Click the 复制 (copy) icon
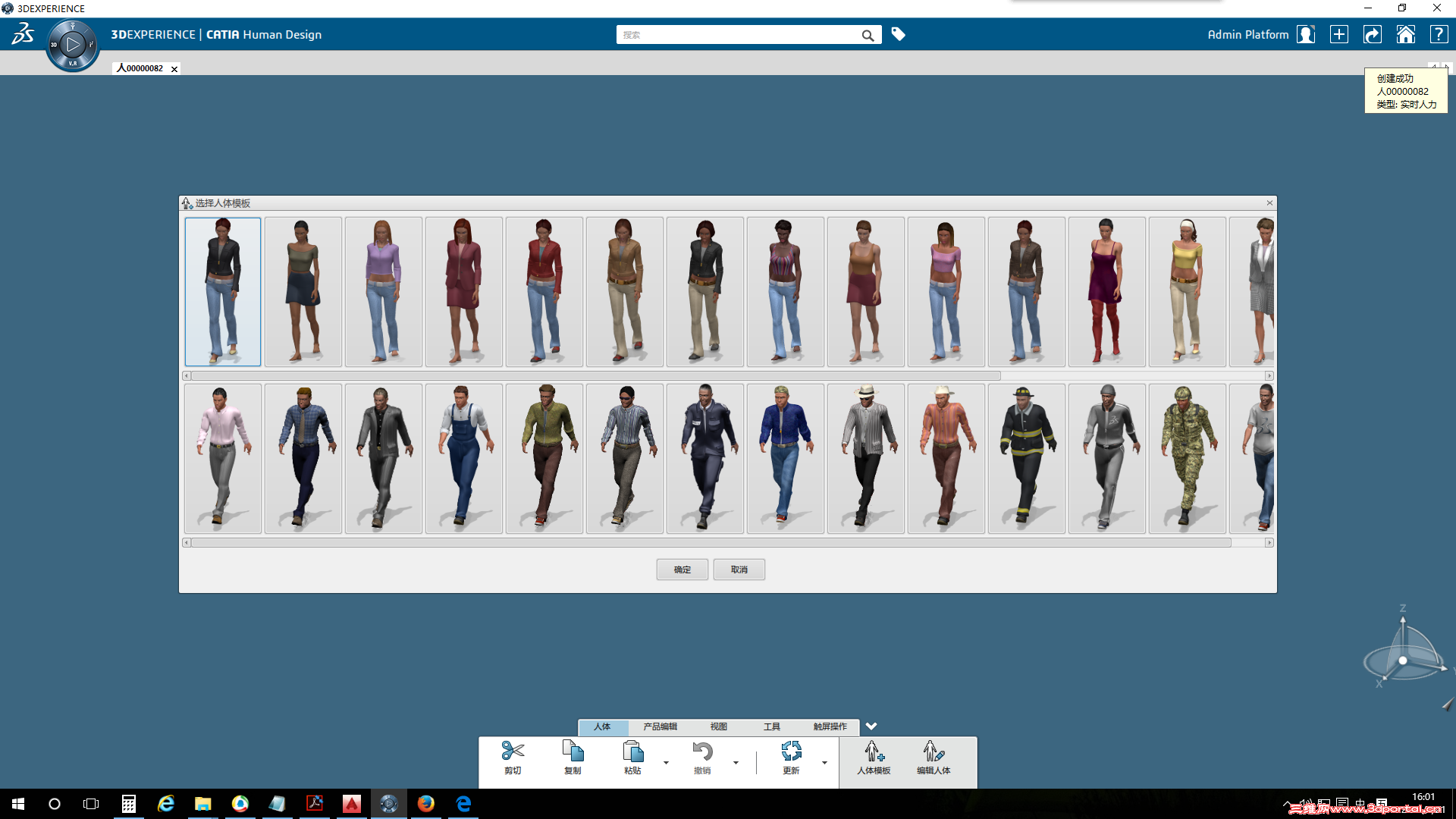The width and height of the screenshot is (1456, 819). [x=573, y=752]
